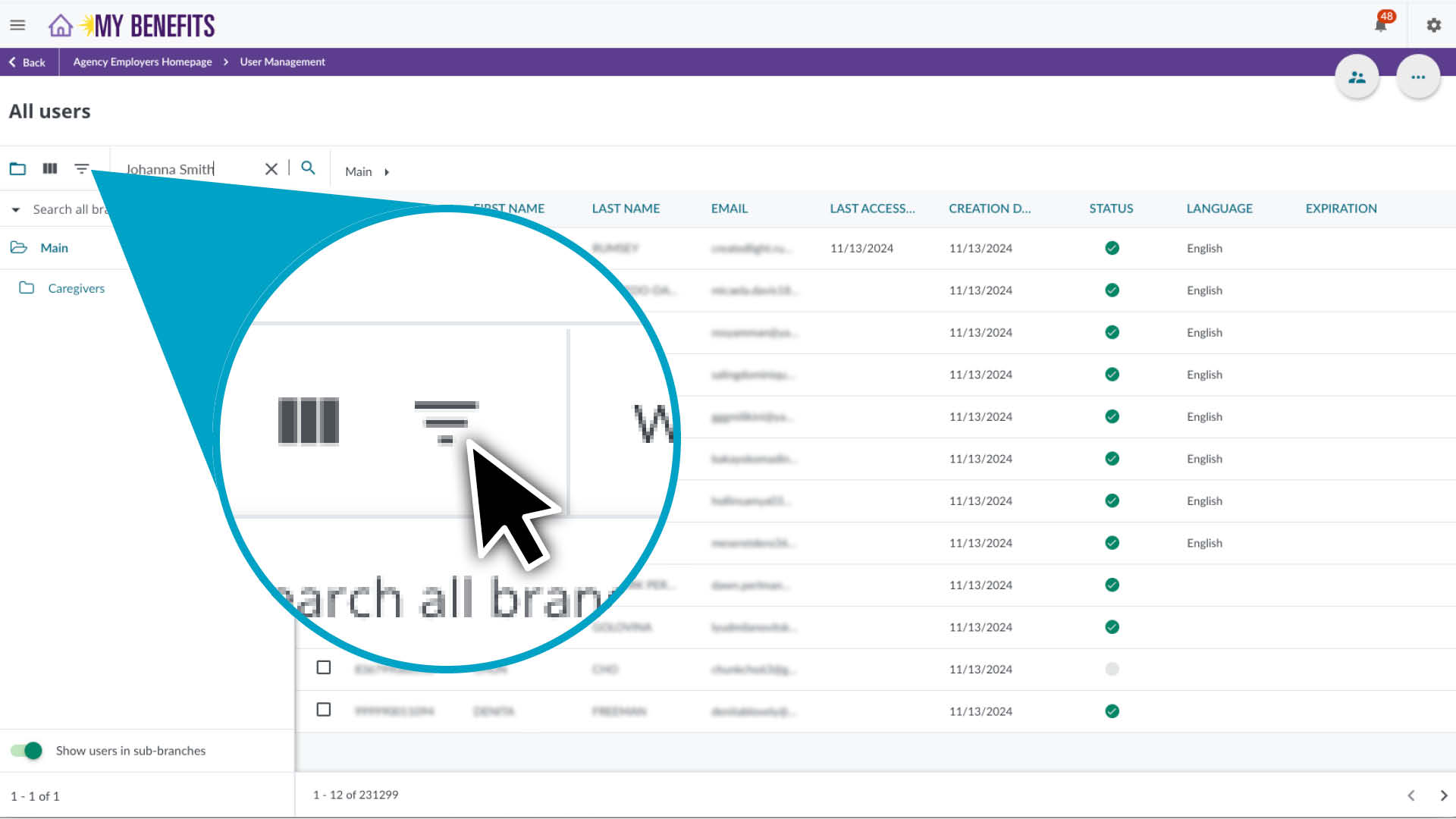This screenshot has width=1456, height=819.
Task: Select the column view icon
Action: [49, 168]
